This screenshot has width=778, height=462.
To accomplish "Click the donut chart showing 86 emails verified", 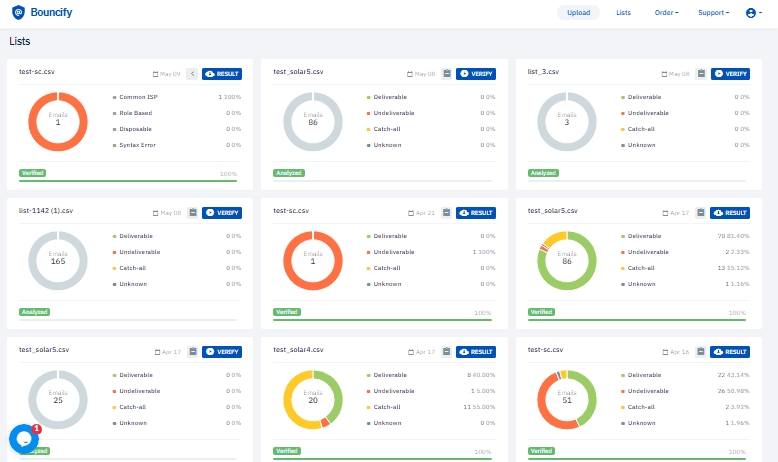I will pyautogui.click(x=567, y=261).
